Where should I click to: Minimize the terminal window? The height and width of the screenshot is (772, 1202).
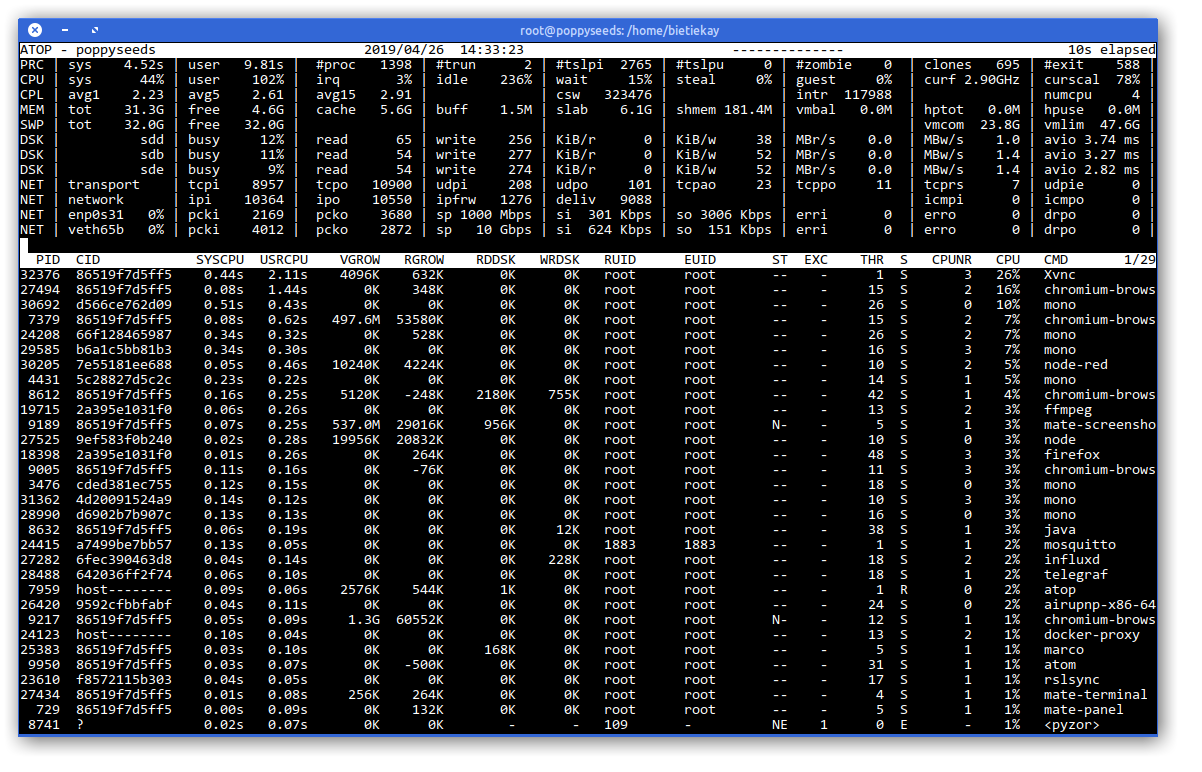pos(65,30)
